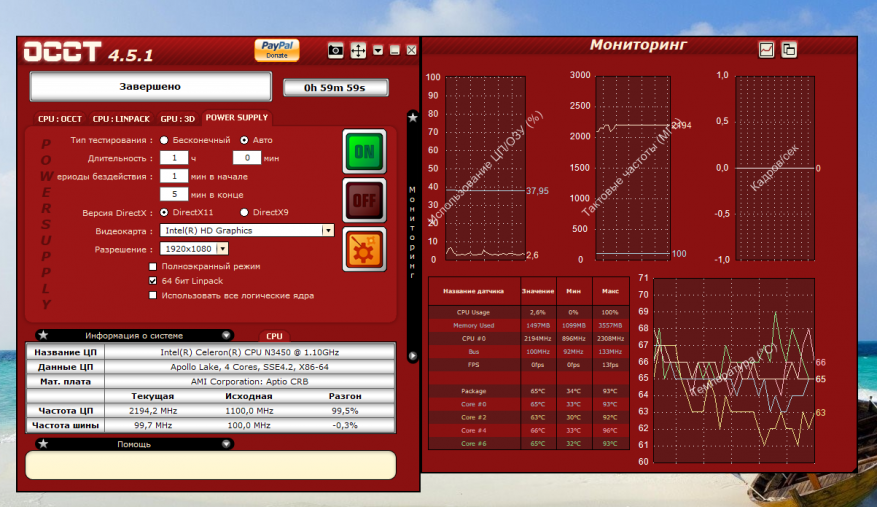877x507 pixels.
Task: Select the DirectX11 radio button
Action: tap(164, 212)
